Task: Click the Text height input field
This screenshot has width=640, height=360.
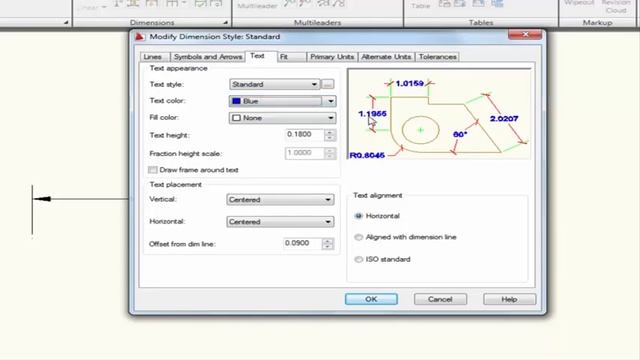Action: pos(304,135)
